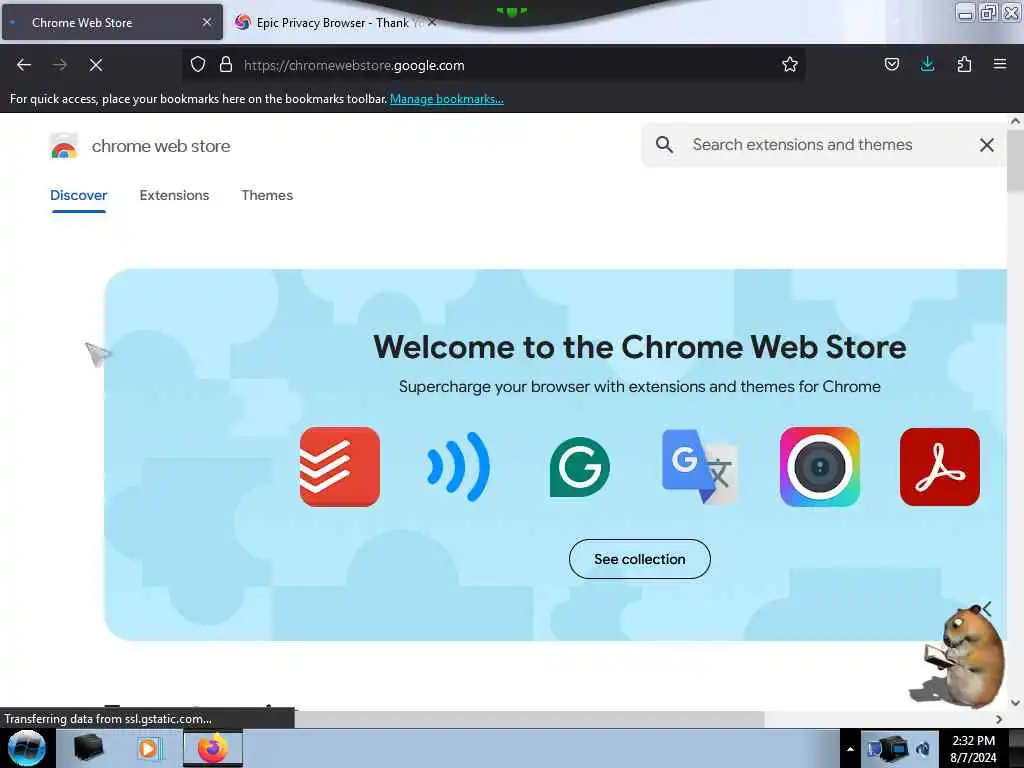The image size is (1024, 768).
Task: Open the blue sound waves extension icon
Action: 458,467
